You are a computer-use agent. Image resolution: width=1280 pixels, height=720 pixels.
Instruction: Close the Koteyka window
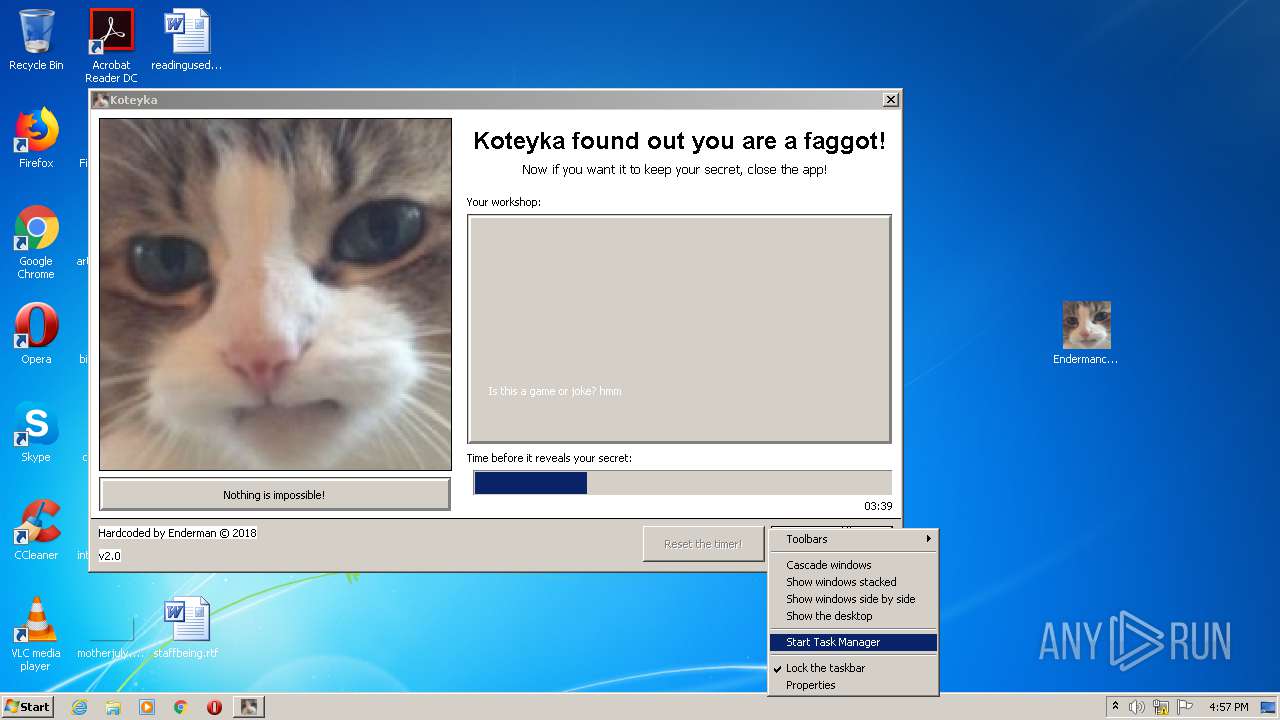(890, 100)
